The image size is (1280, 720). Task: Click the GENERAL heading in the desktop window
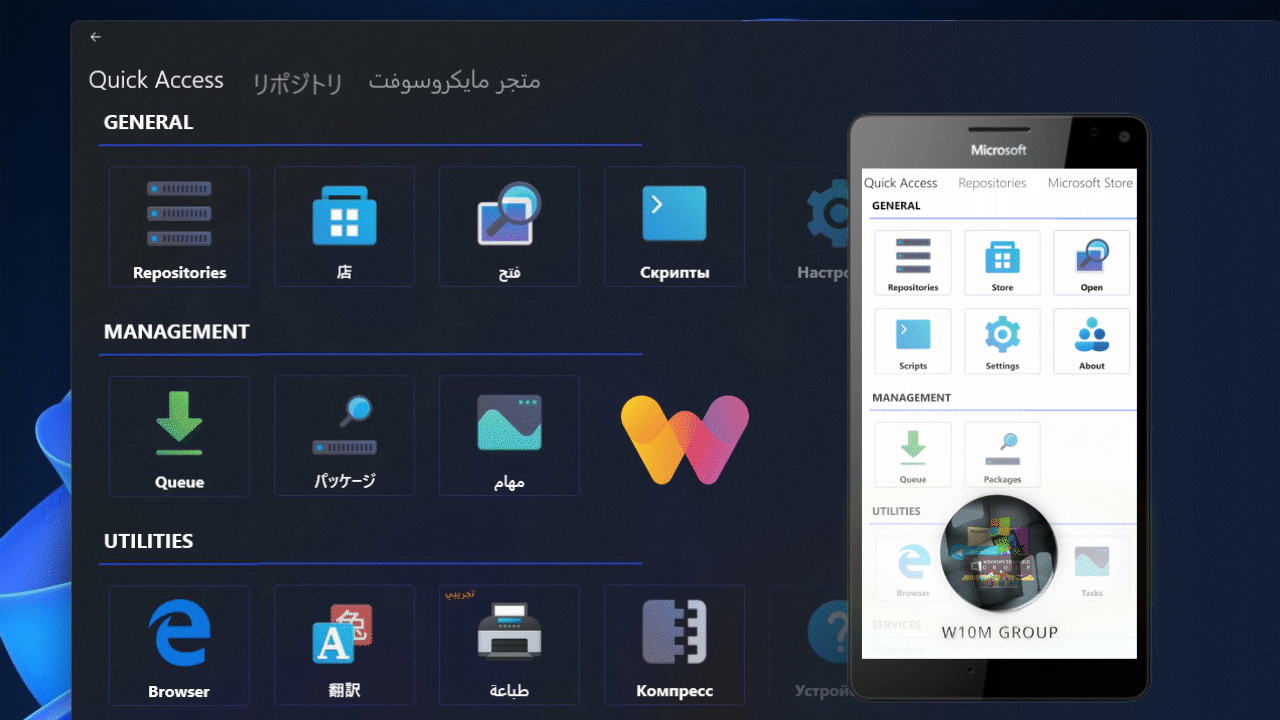[x=149, y=122]
